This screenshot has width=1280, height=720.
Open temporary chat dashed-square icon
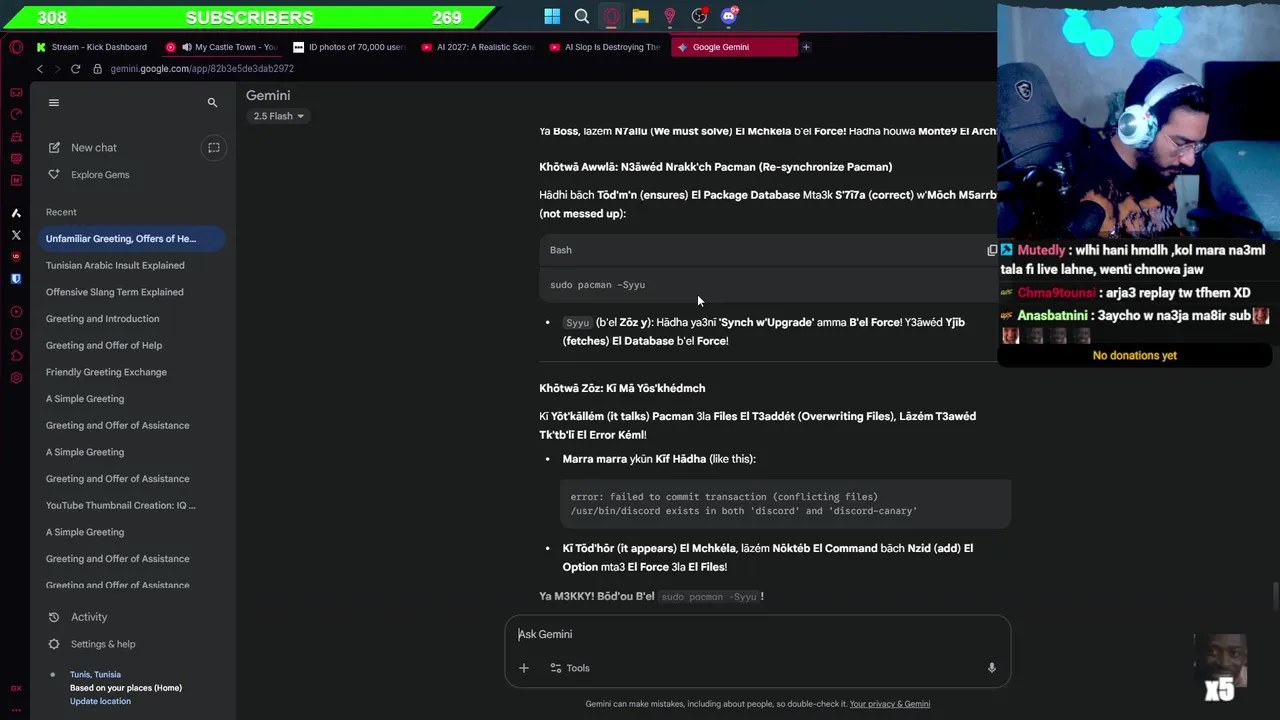tap(214, 147)
